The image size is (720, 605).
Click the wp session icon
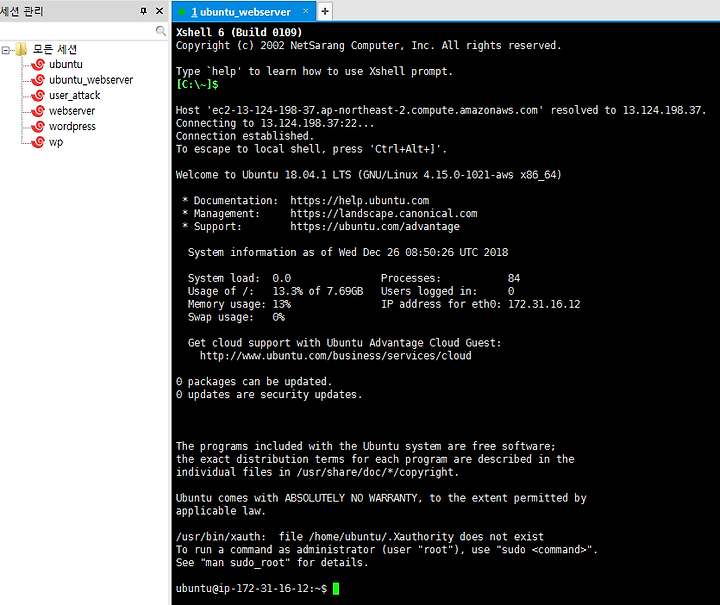39,142
